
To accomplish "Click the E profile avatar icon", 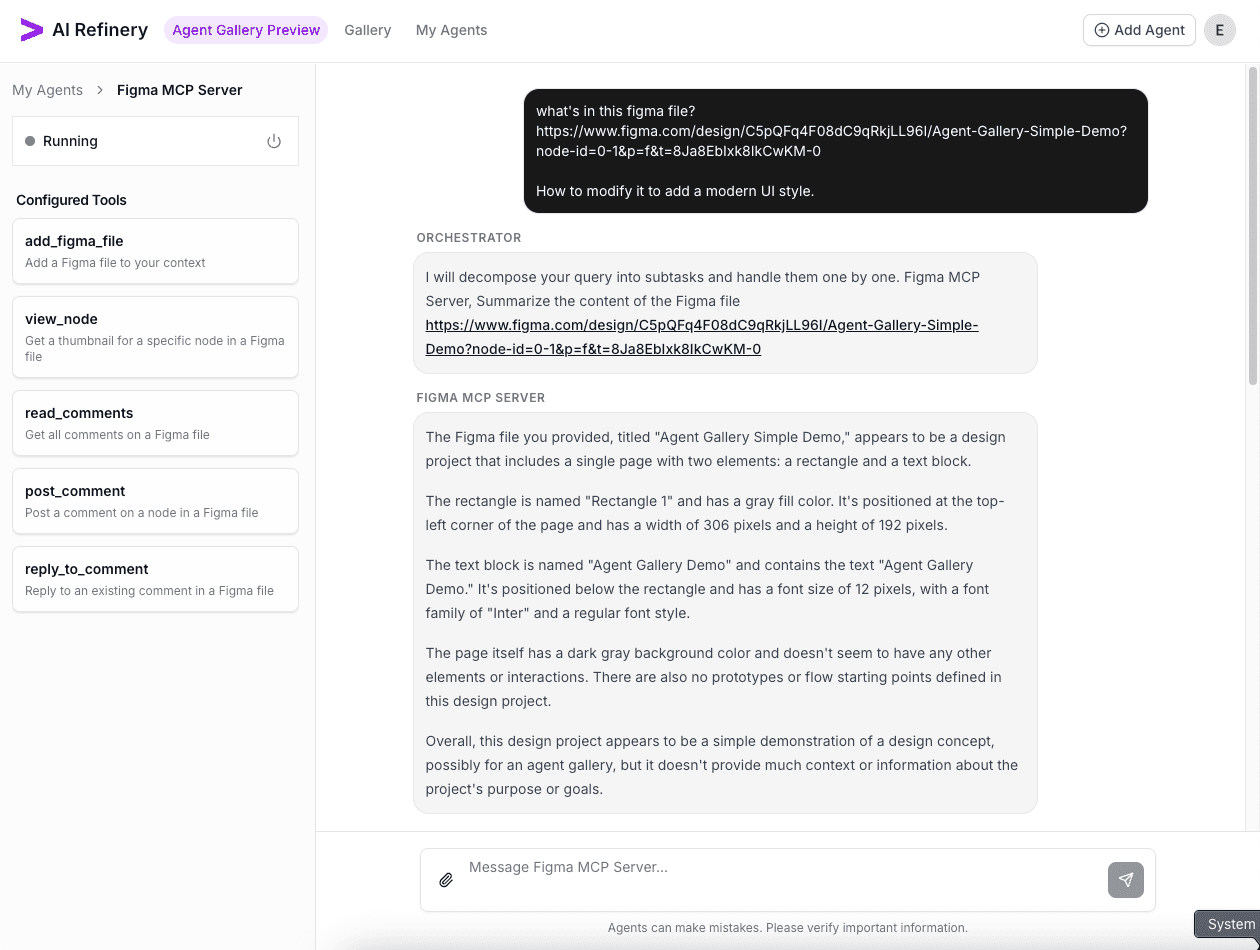I will [x=1219, y=30].
